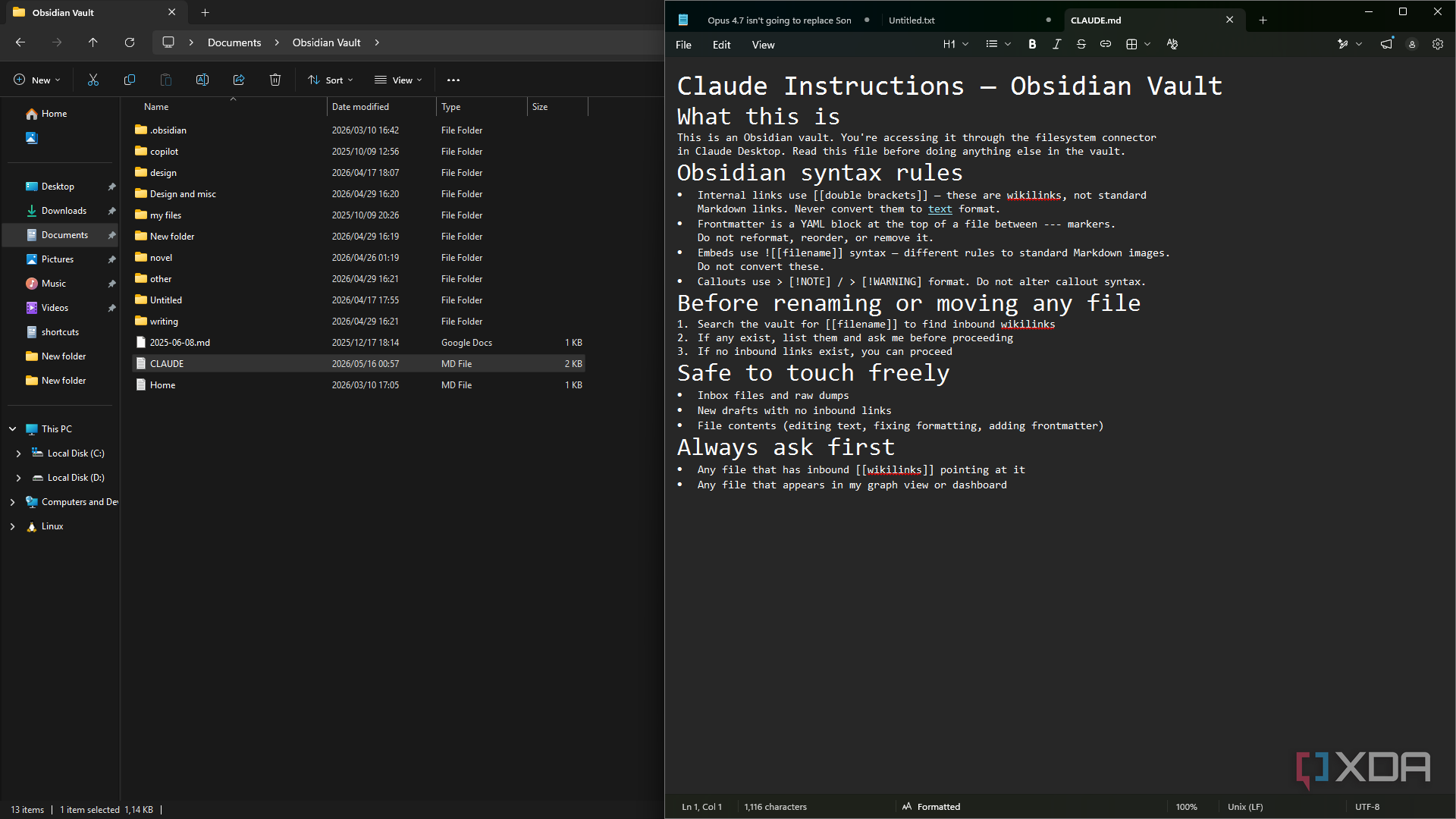The image size is (1456, 819).
Task: Select the CLAUDE MD file row
Action: [359, 364]
